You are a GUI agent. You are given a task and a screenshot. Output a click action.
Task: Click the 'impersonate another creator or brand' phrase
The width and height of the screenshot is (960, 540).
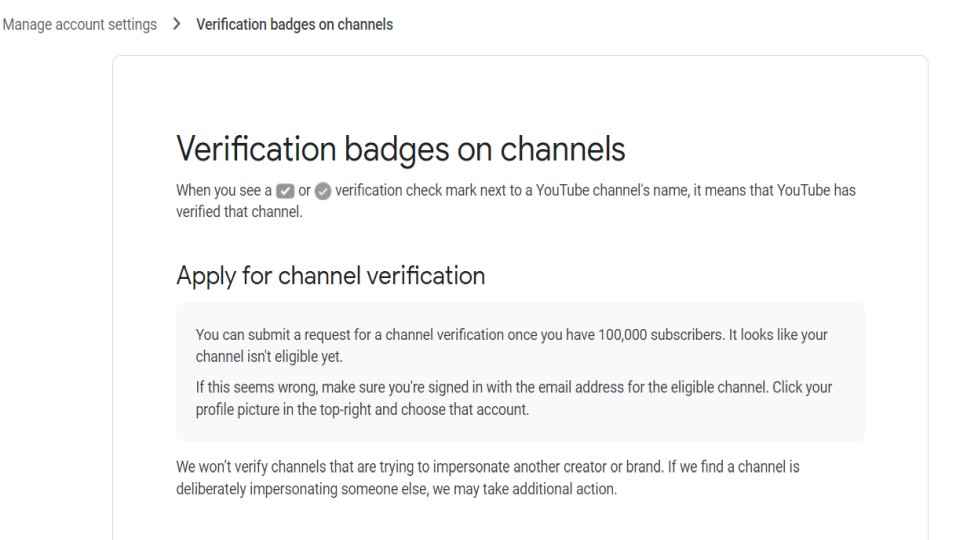(x=548, y=467)
